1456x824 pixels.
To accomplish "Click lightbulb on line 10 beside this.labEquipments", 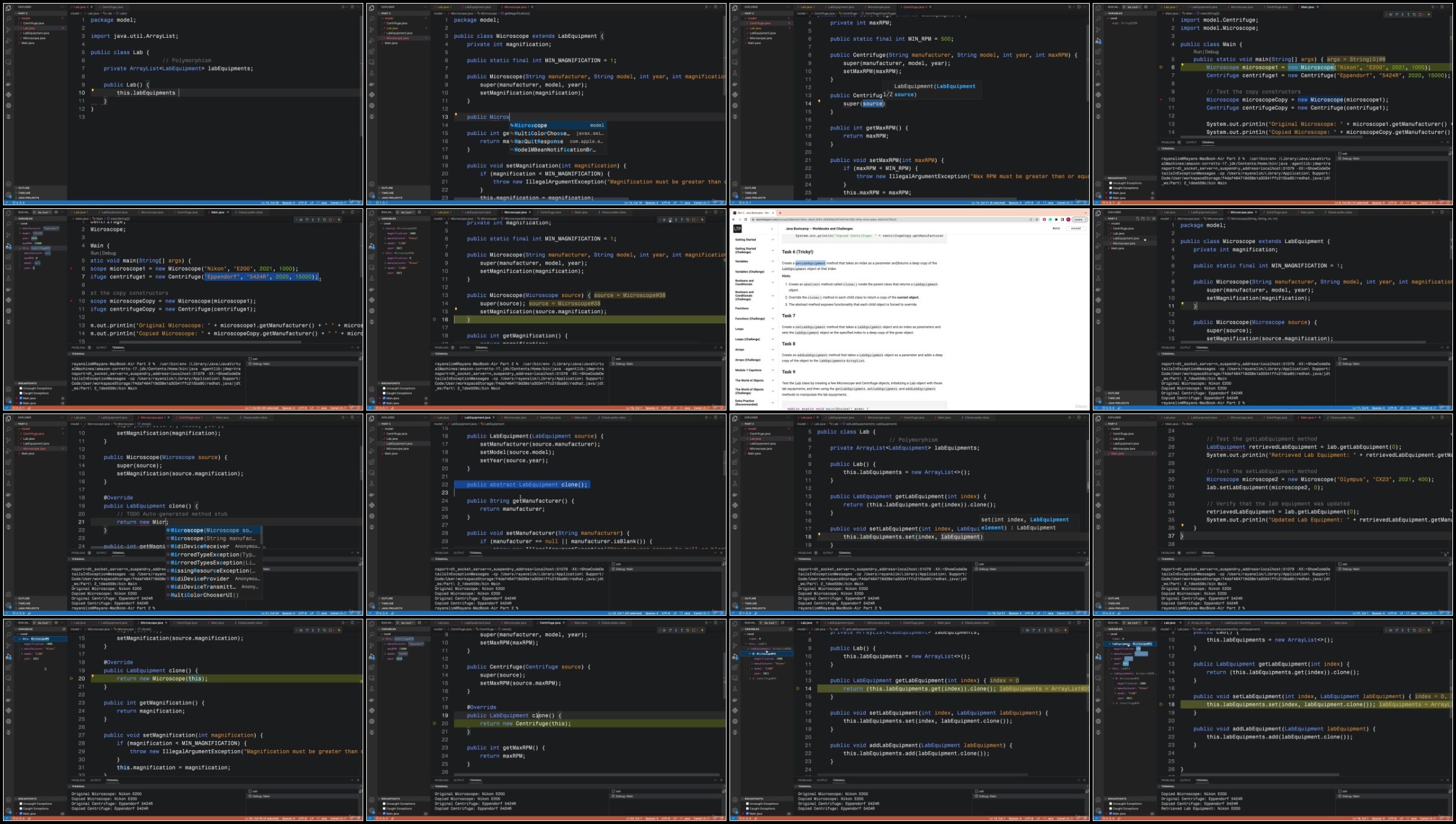I will click(92, 90).
